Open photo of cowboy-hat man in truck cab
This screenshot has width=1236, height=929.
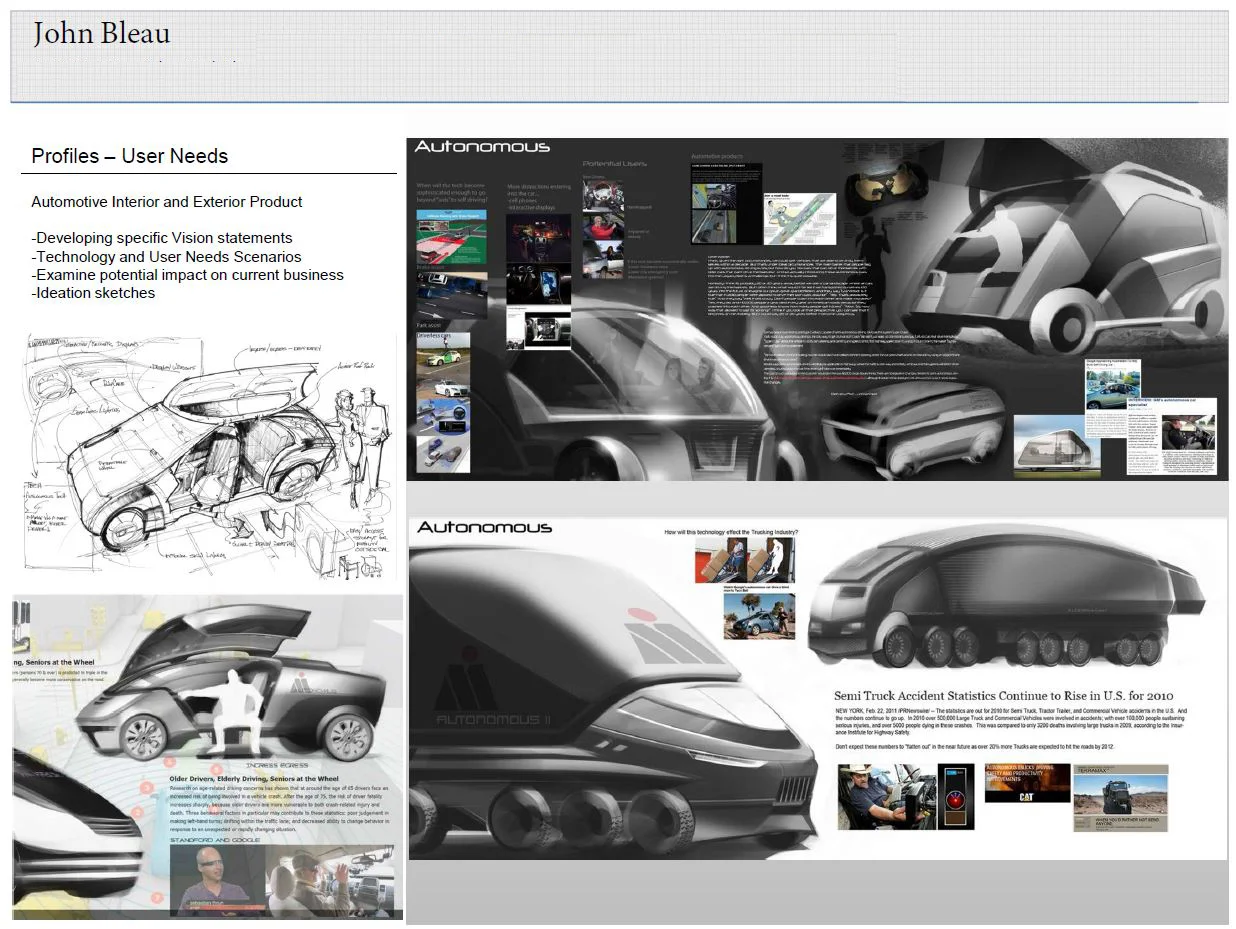887,796
